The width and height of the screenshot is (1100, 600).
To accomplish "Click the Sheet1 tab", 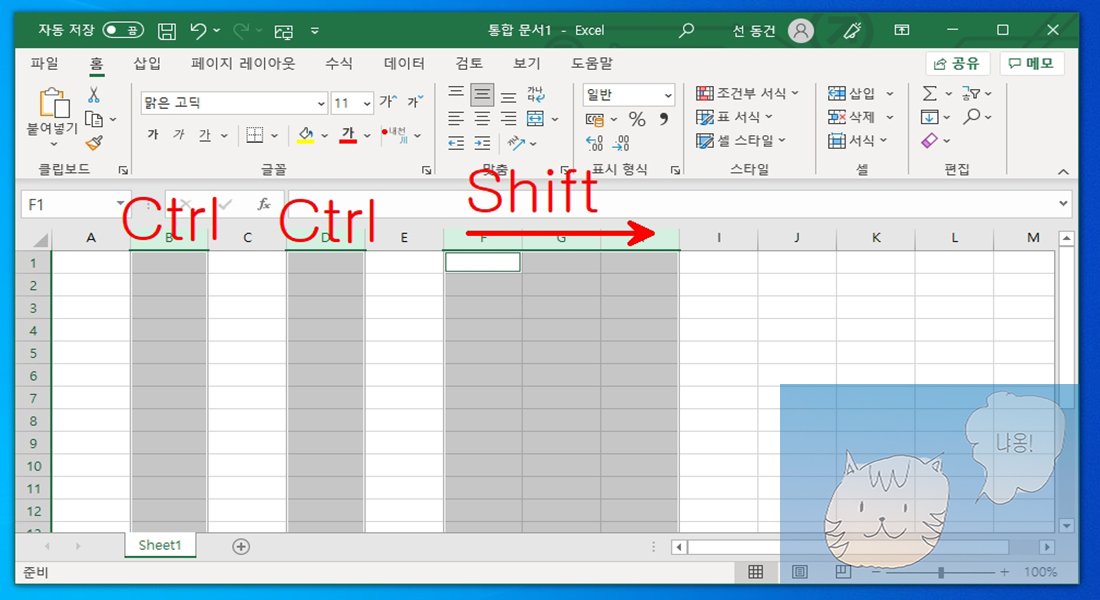I will tap(160, 545).
